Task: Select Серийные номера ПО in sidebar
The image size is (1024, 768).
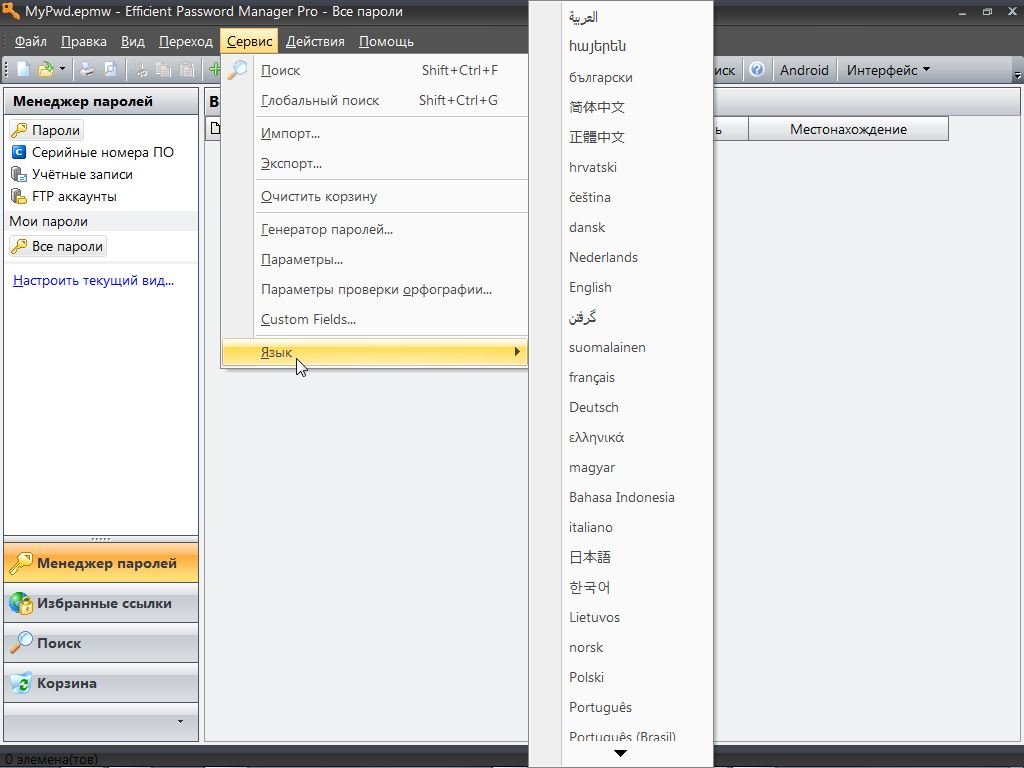Action: (93, 152)
